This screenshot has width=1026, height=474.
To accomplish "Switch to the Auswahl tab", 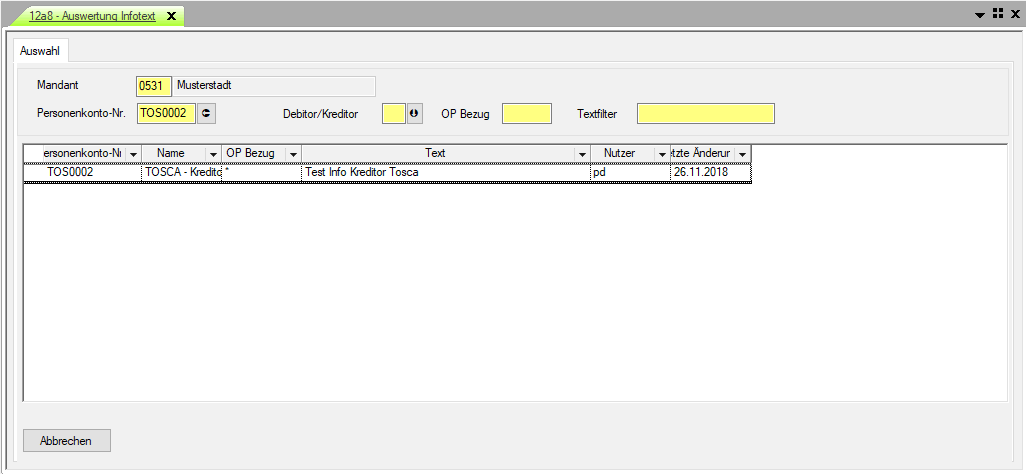I will 40,50.
